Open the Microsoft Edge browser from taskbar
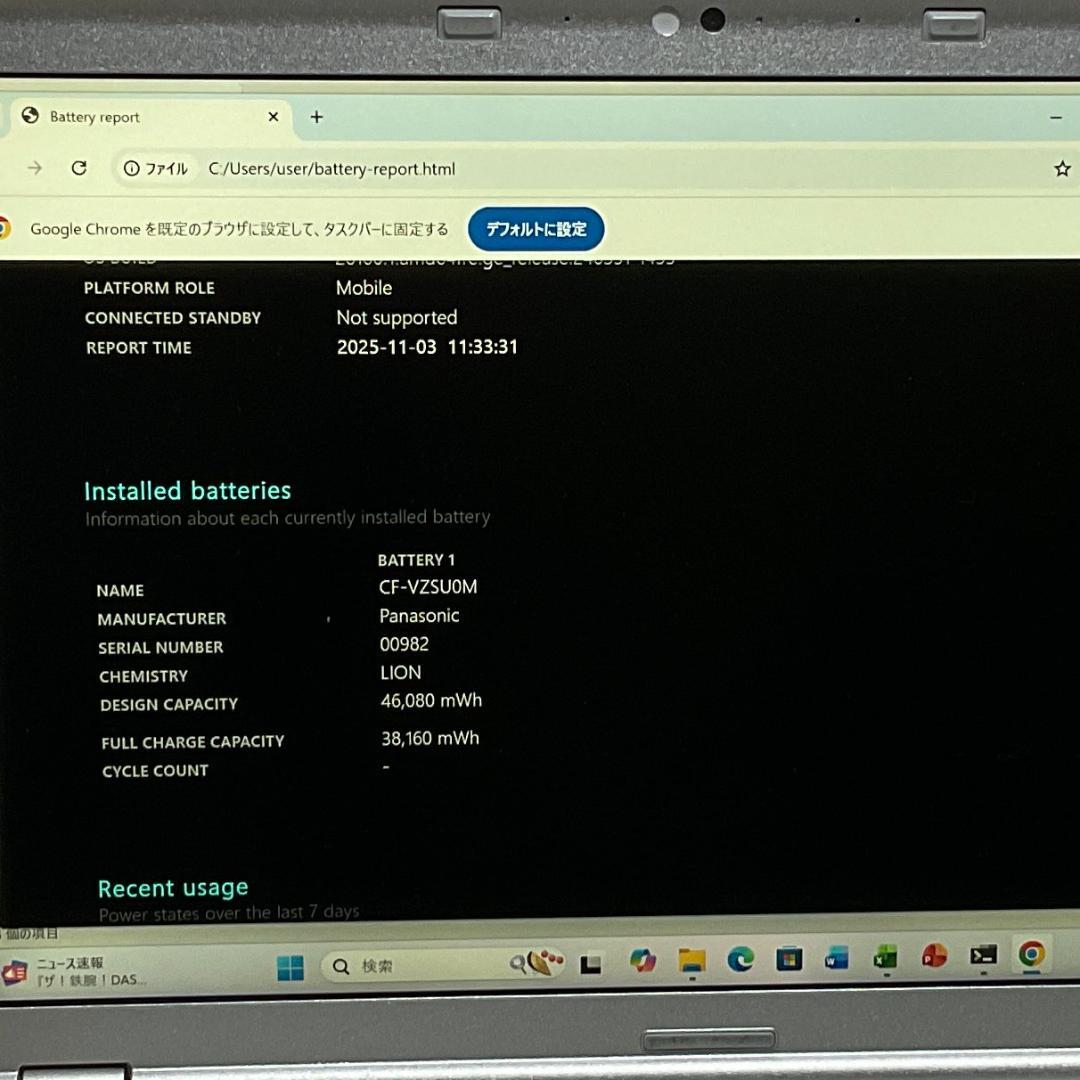1080x1080 pixels. tap(742, 965)
